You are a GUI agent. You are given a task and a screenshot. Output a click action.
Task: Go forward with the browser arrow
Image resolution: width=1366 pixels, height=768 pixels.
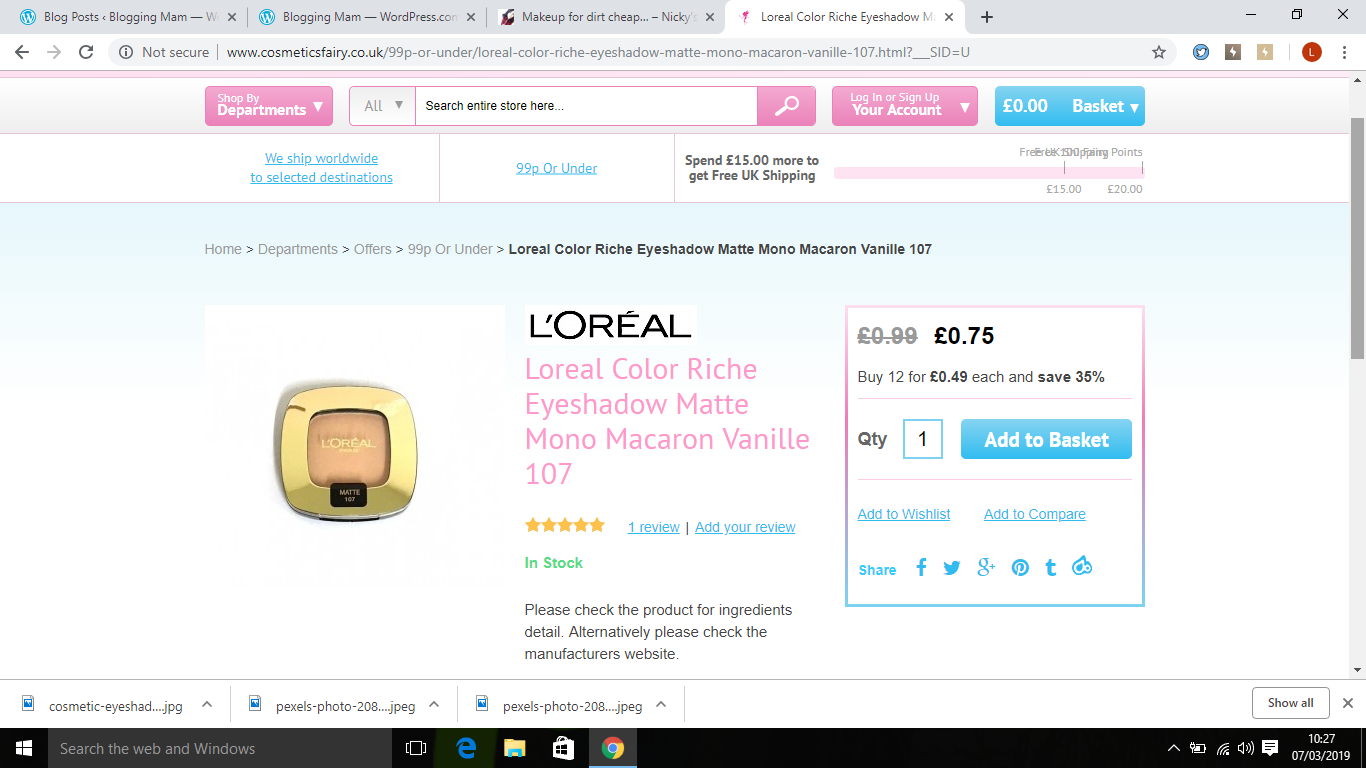click(x=54, y=52)
